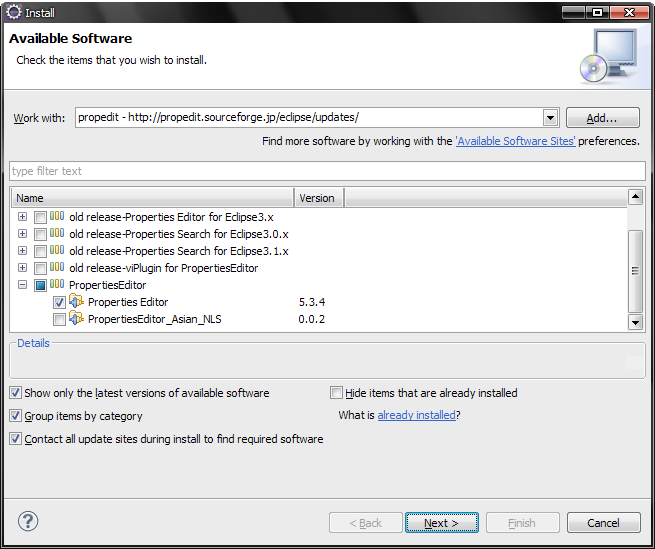Click the Work with URL text field

point(309,117)
